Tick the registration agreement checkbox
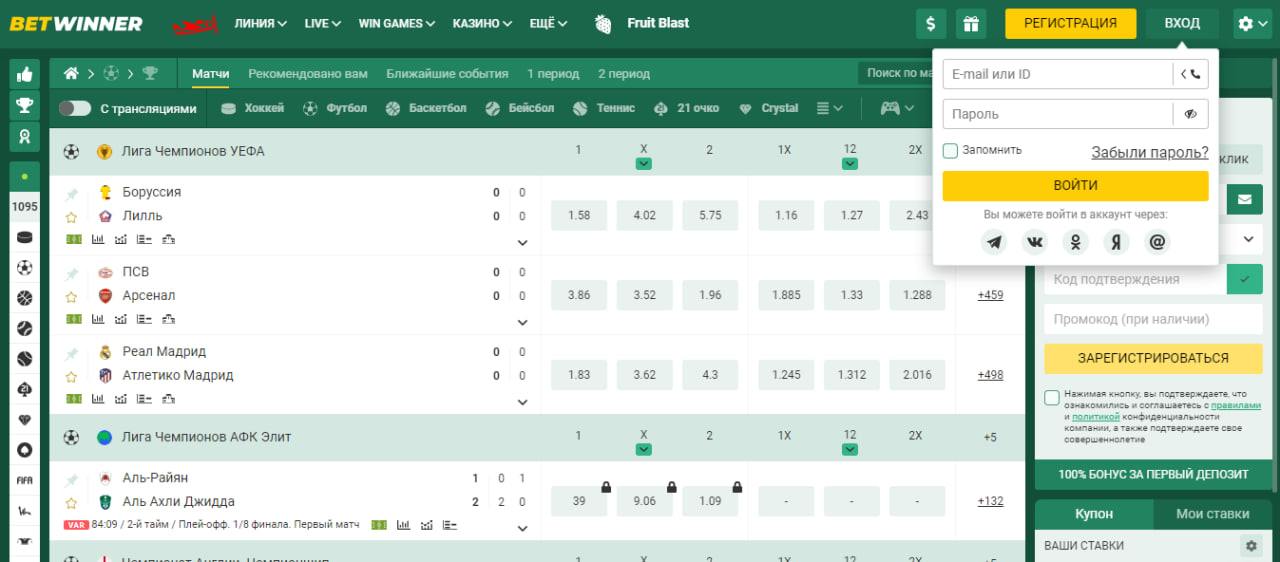The image size is (1280, 562). coord(1052,398)
